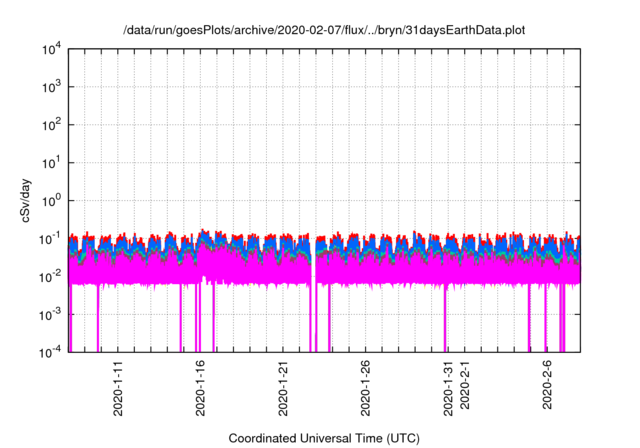
Task: Click the 2020-1-31 date label
Action: tap(448, 388)
